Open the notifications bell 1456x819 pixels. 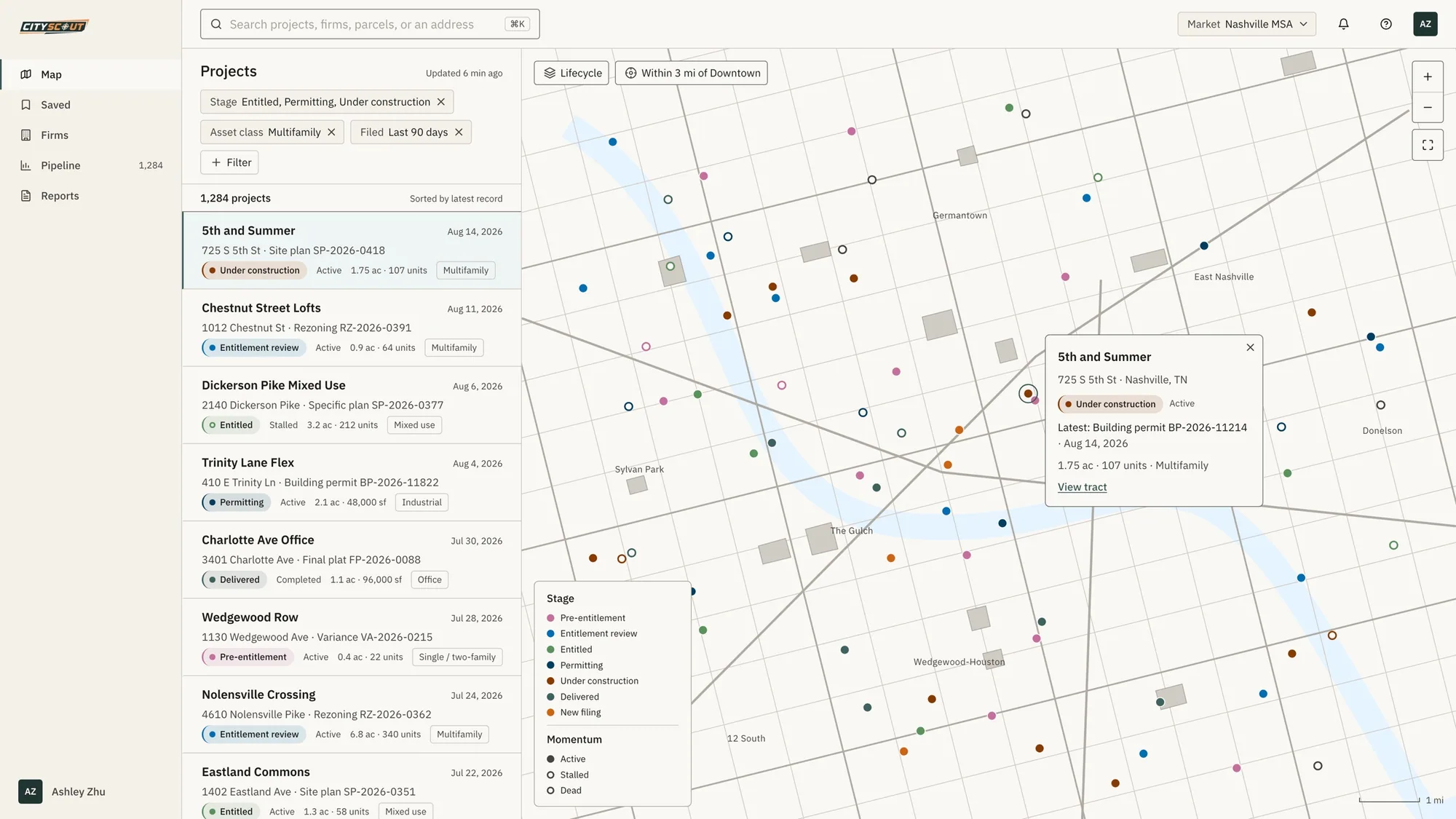(1343, 24)
